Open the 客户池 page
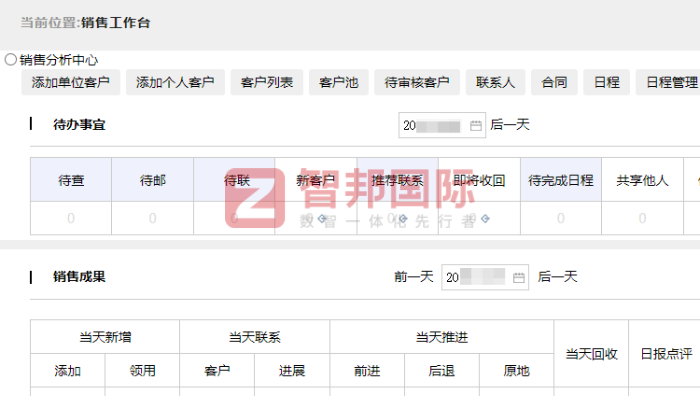Viewport: 700px width, 396px height. [x=338, y=82]
